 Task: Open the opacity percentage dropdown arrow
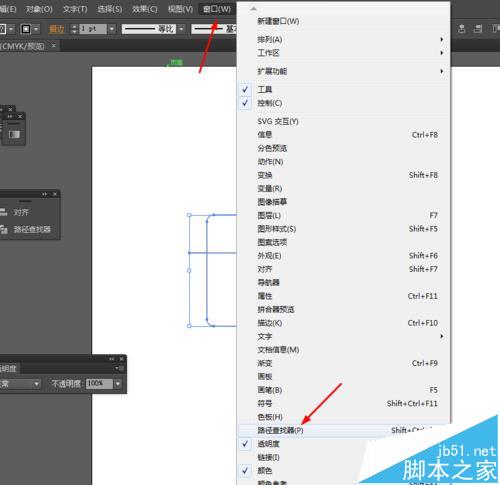[x=117, y=384]
